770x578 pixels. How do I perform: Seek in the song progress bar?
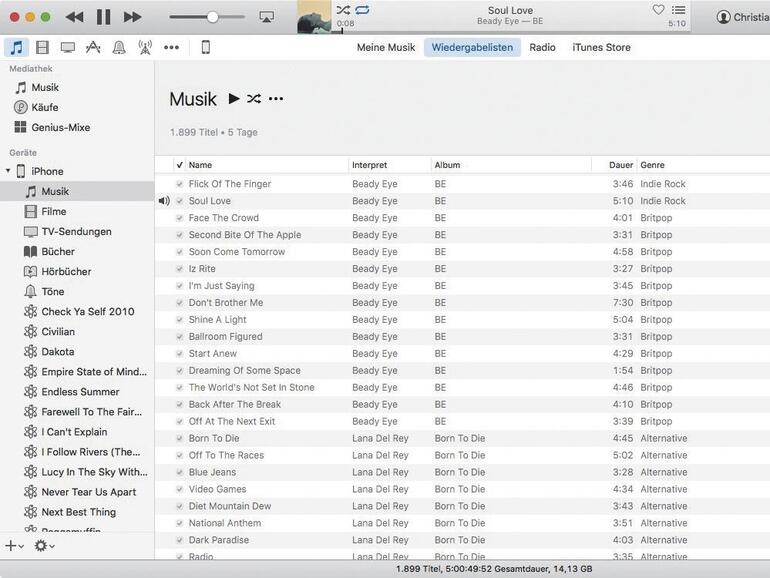pos(513,32)
